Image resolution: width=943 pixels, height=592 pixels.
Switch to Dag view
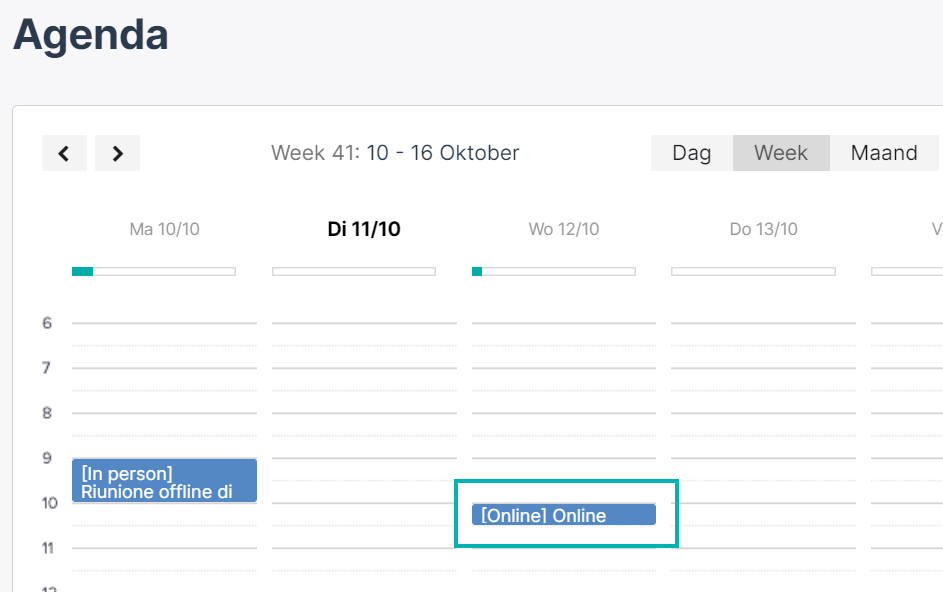tap(692, 153)
